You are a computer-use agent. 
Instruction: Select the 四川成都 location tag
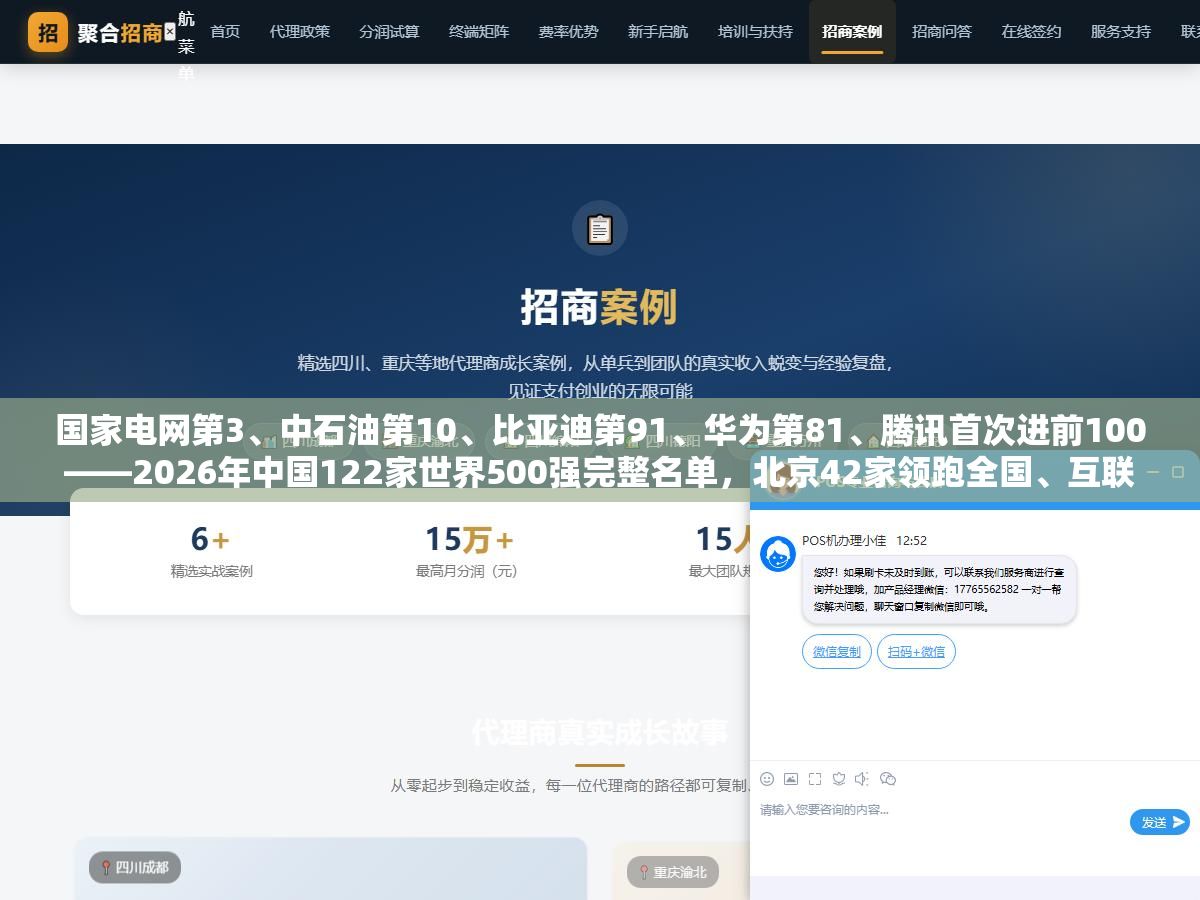pyautogui.click(x=135, y=867)
